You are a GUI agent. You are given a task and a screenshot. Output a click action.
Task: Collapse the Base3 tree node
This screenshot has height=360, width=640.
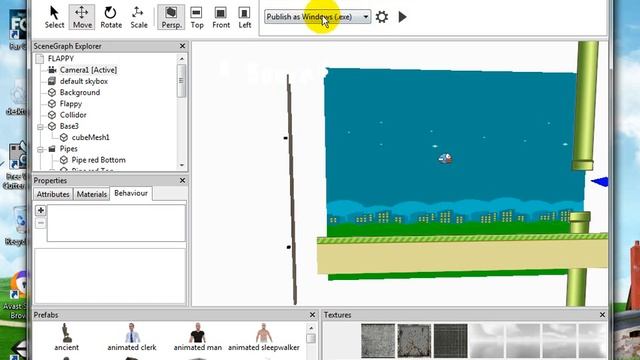pos(40,127)
